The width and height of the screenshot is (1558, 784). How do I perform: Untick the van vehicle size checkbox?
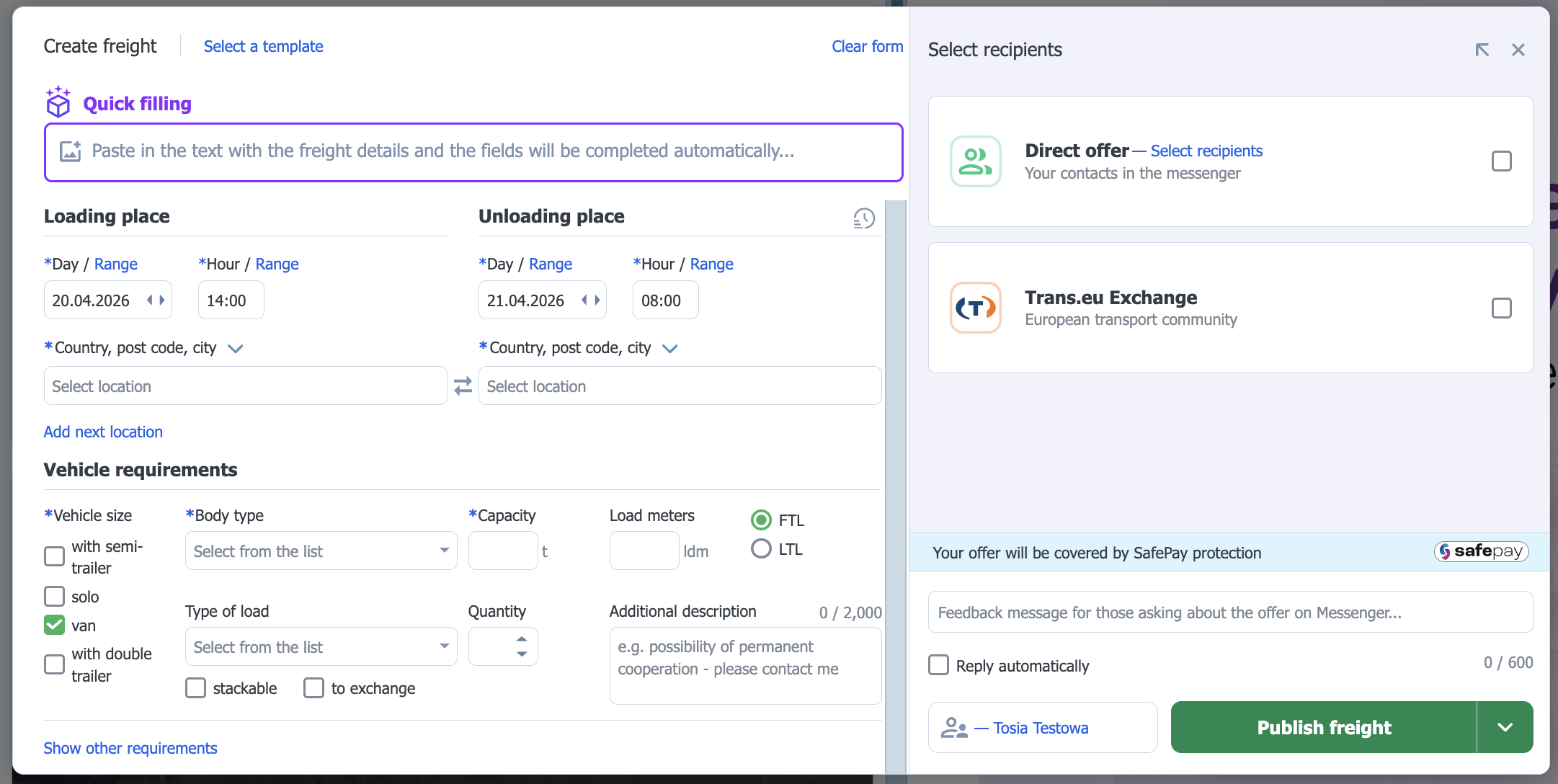click(x=55, y=625)
